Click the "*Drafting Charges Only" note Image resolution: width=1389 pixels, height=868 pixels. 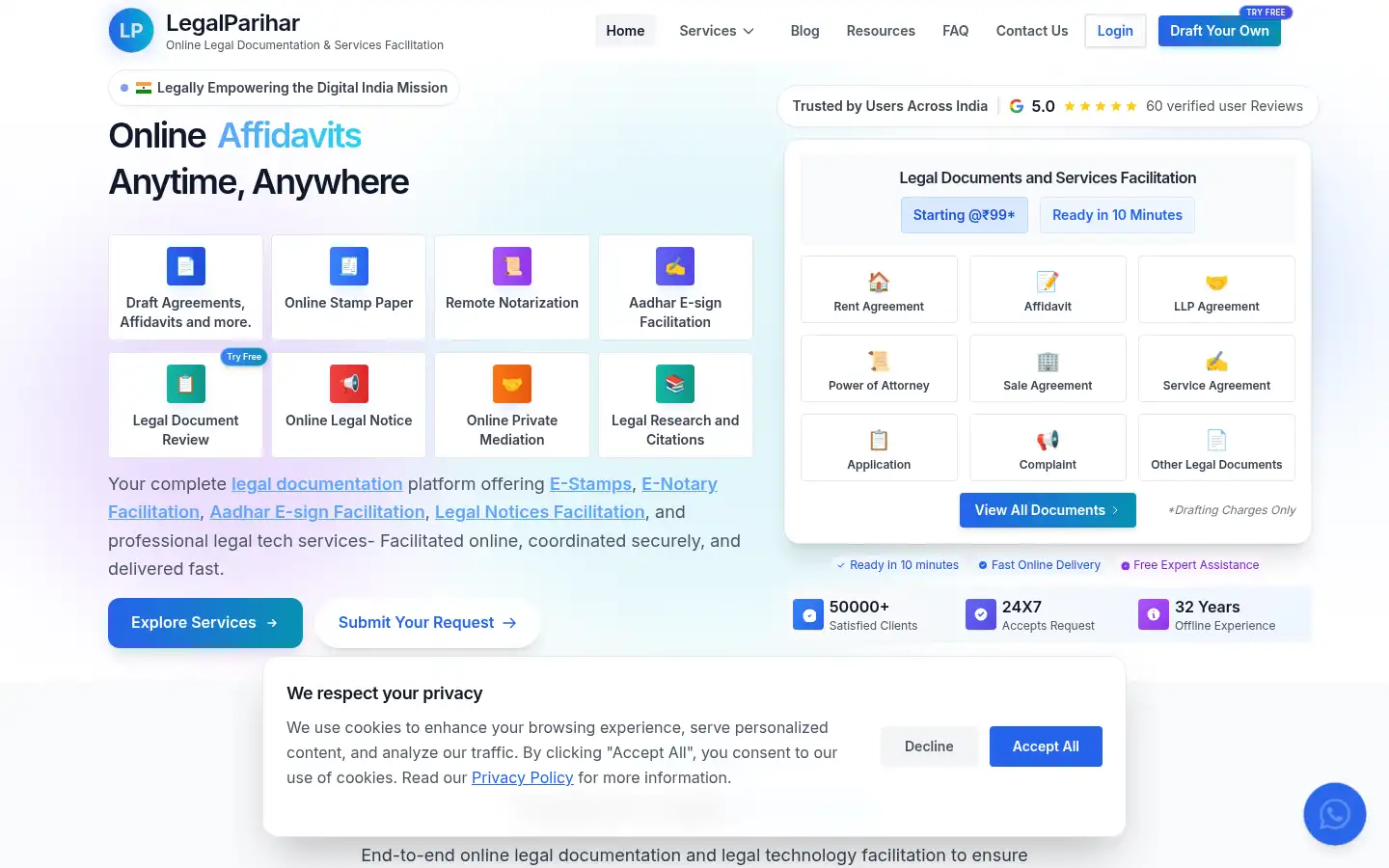pyautogui.click(x=1232, y=510)
